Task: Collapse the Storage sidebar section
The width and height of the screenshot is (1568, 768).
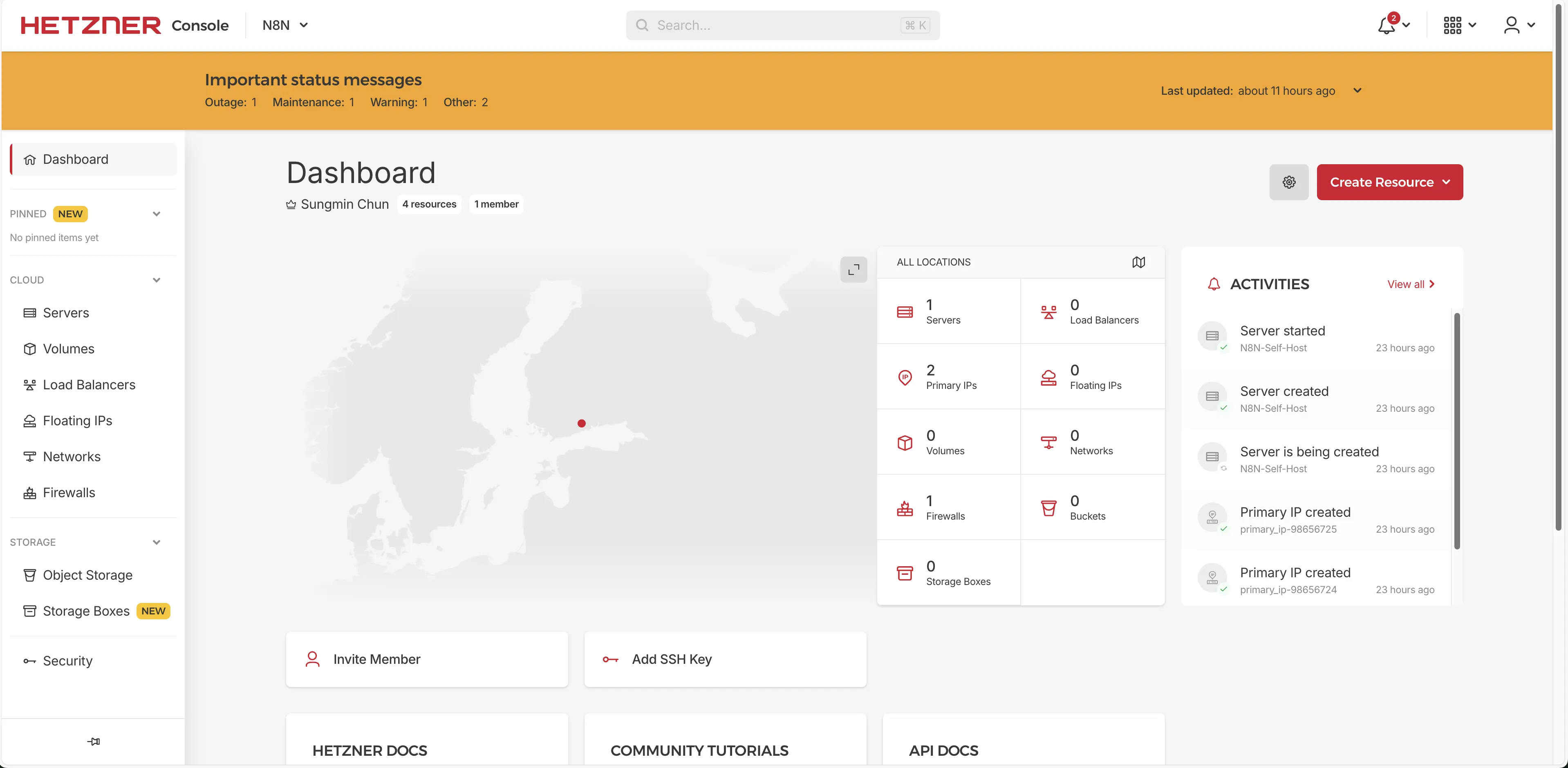Action: tap(157, 542)
